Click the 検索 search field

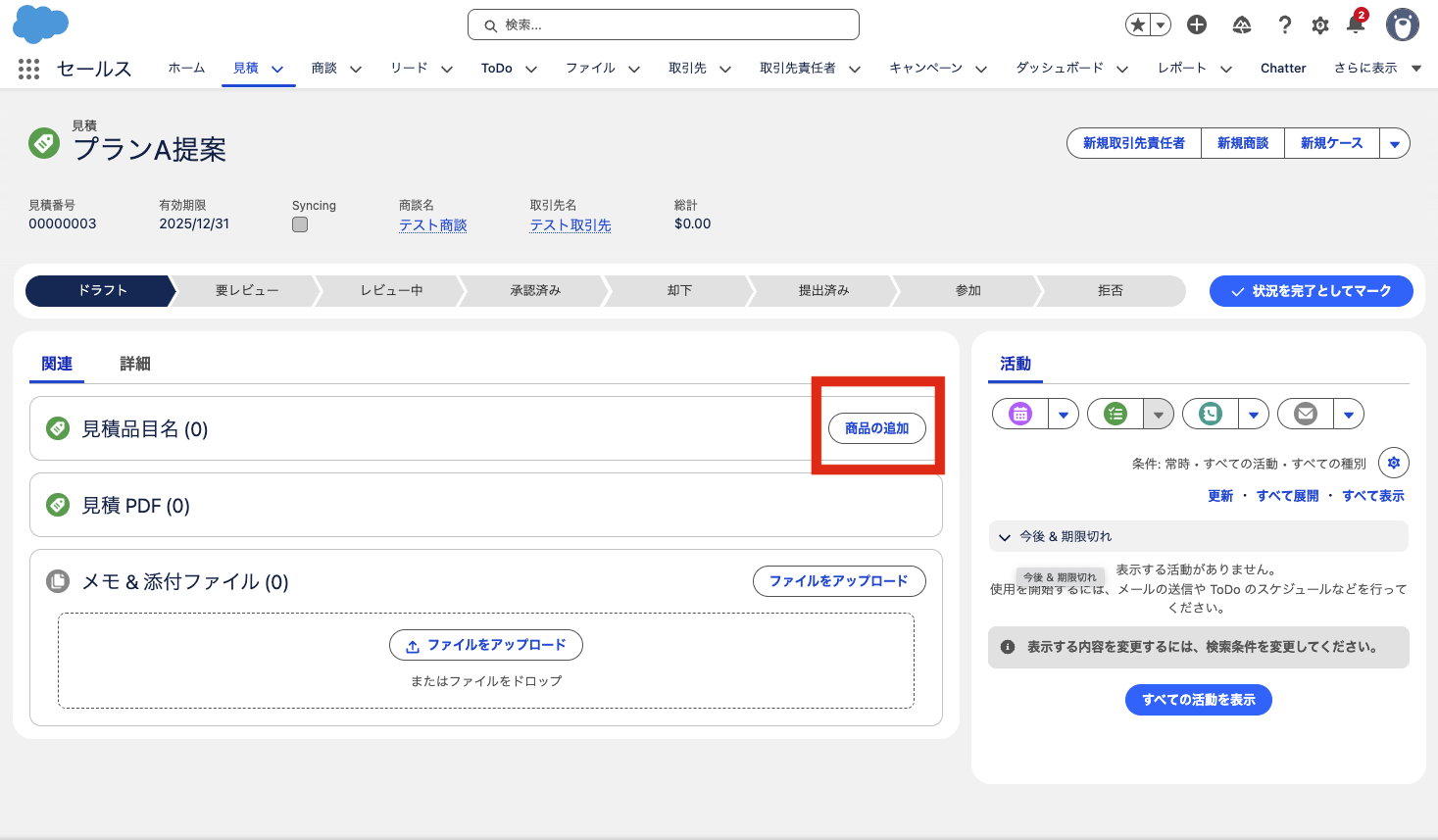pyautogui.click(x=663, y=25)
